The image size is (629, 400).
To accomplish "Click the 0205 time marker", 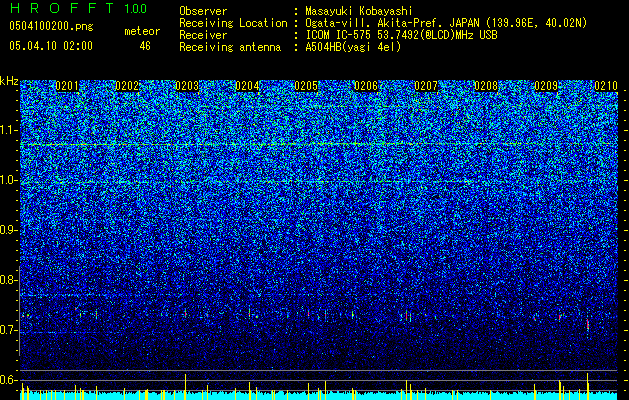I will 306,86.
